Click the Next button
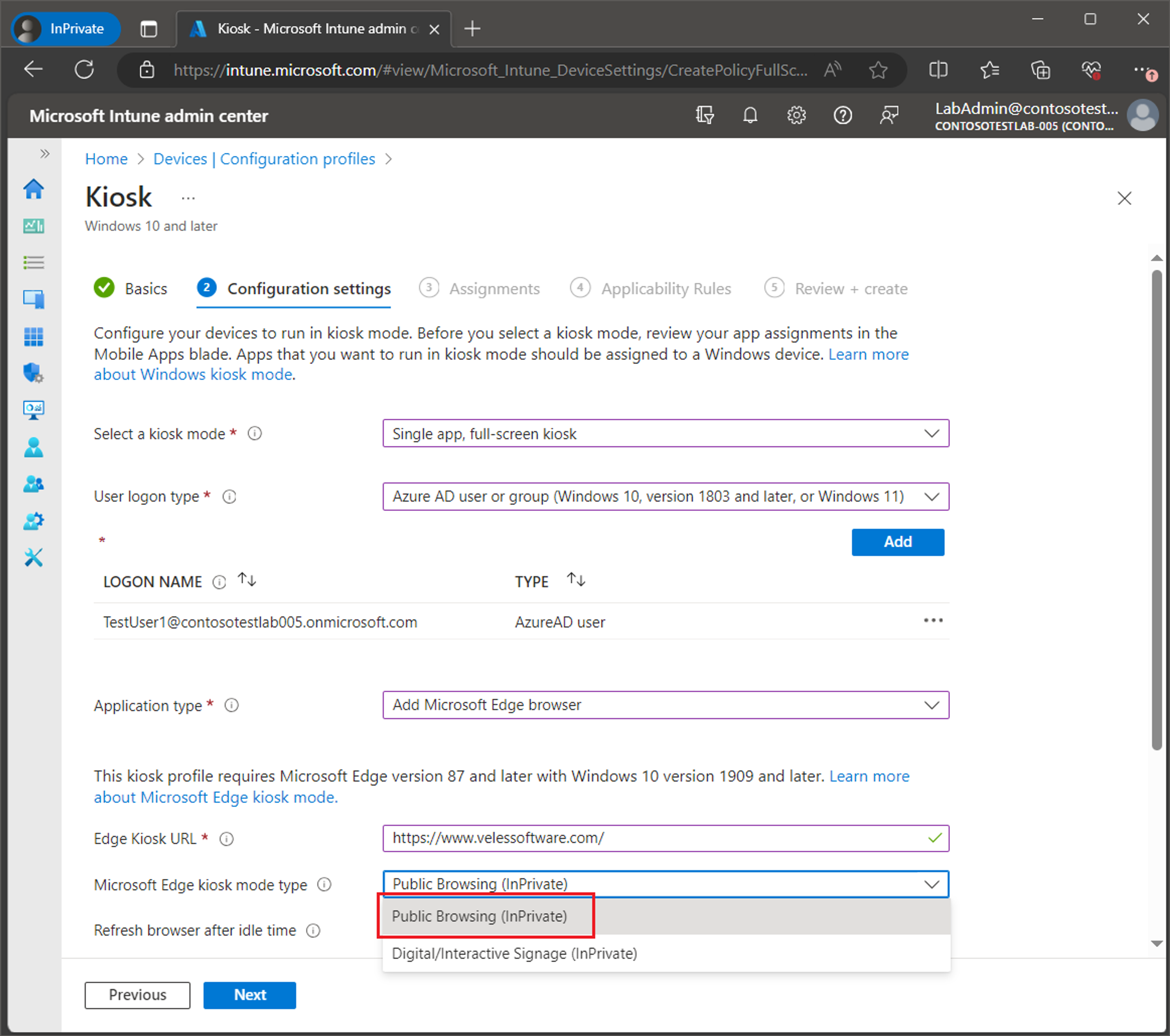1170x1036 pixels. pyautogui.click(x=250, y=995)
